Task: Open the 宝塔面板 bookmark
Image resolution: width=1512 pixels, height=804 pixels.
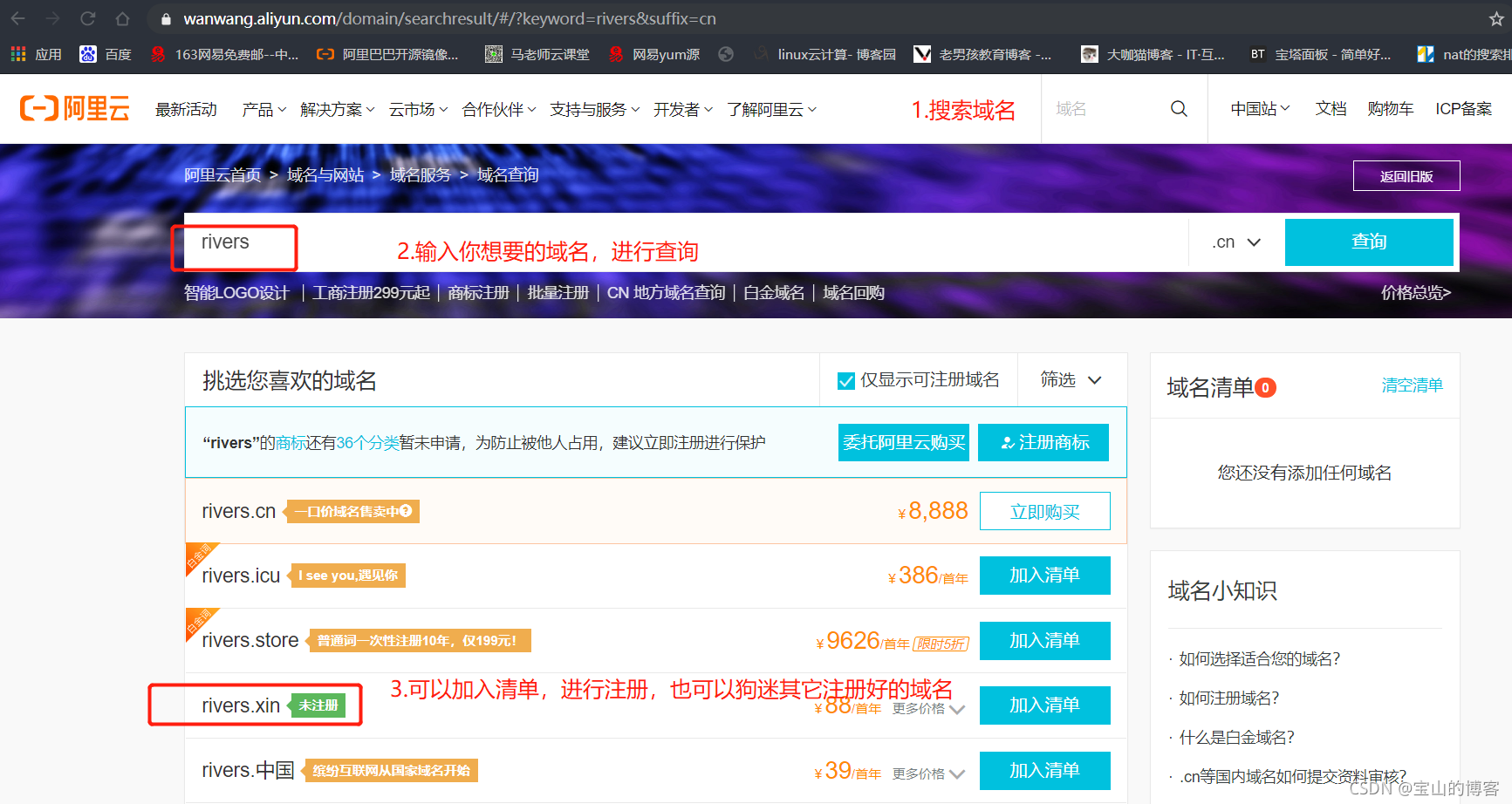Action: pyautogui.click(x=1321, y=54)
